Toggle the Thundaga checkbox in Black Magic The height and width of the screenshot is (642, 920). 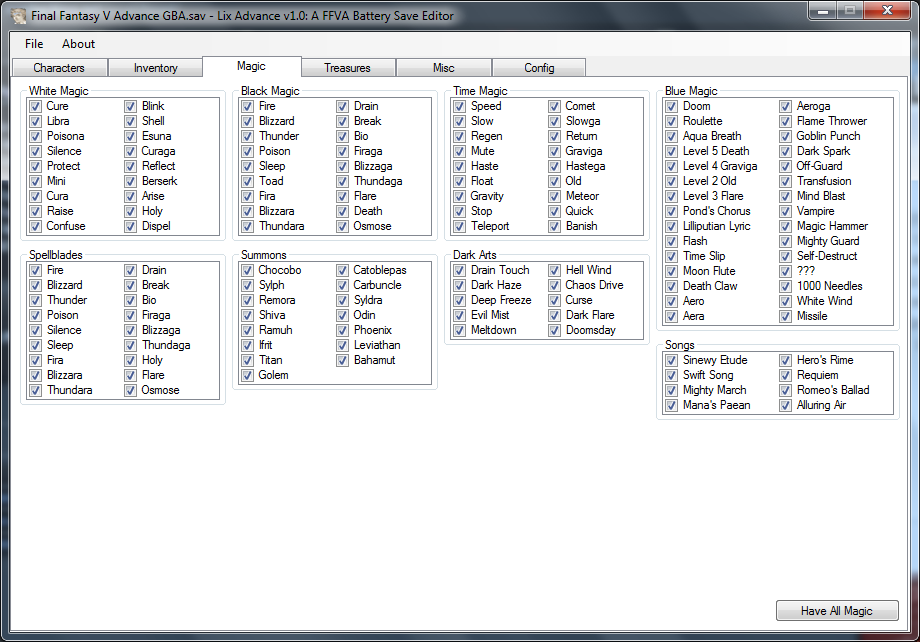[x=342, y=181]
